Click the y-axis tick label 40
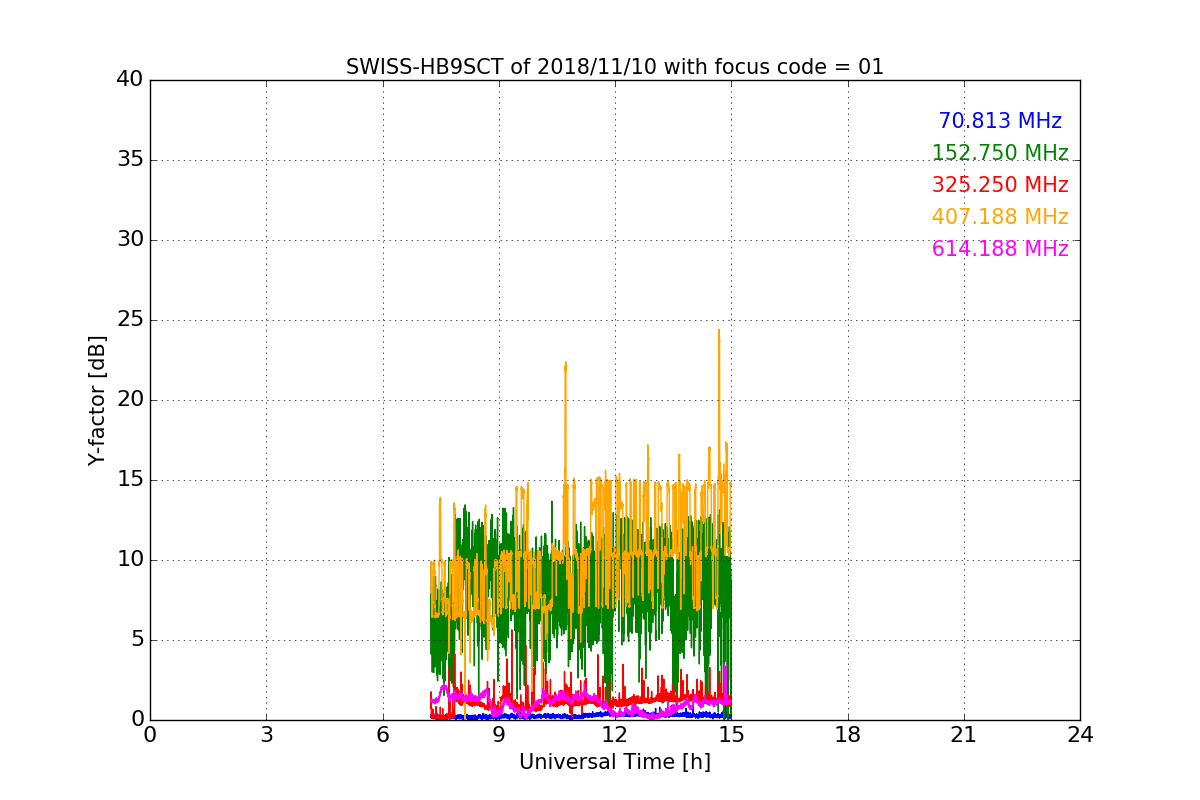1200x800 pixels. pos(130,80)
